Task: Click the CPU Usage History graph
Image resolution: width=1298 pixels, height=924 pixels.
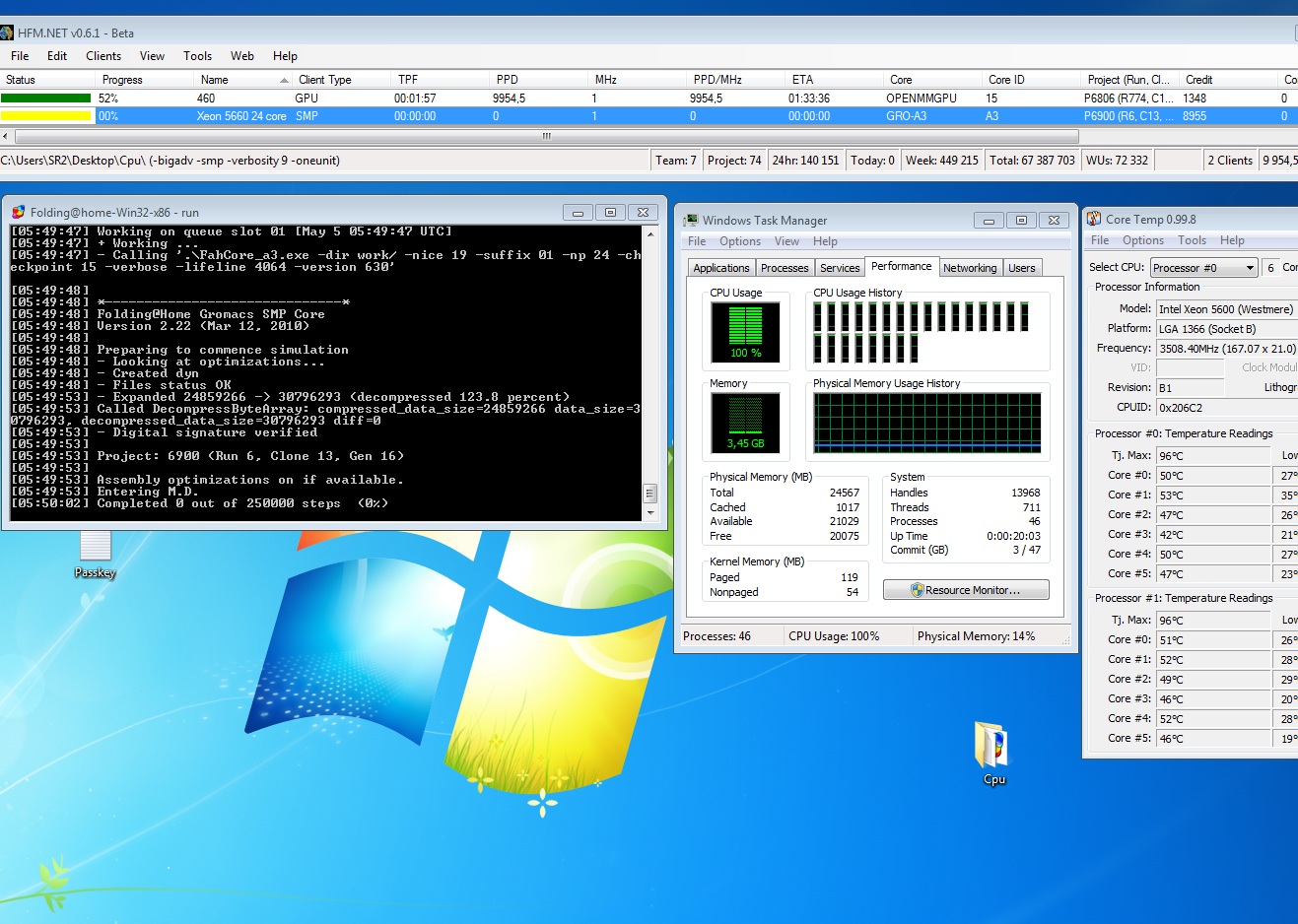Action: tap(928, 333)
